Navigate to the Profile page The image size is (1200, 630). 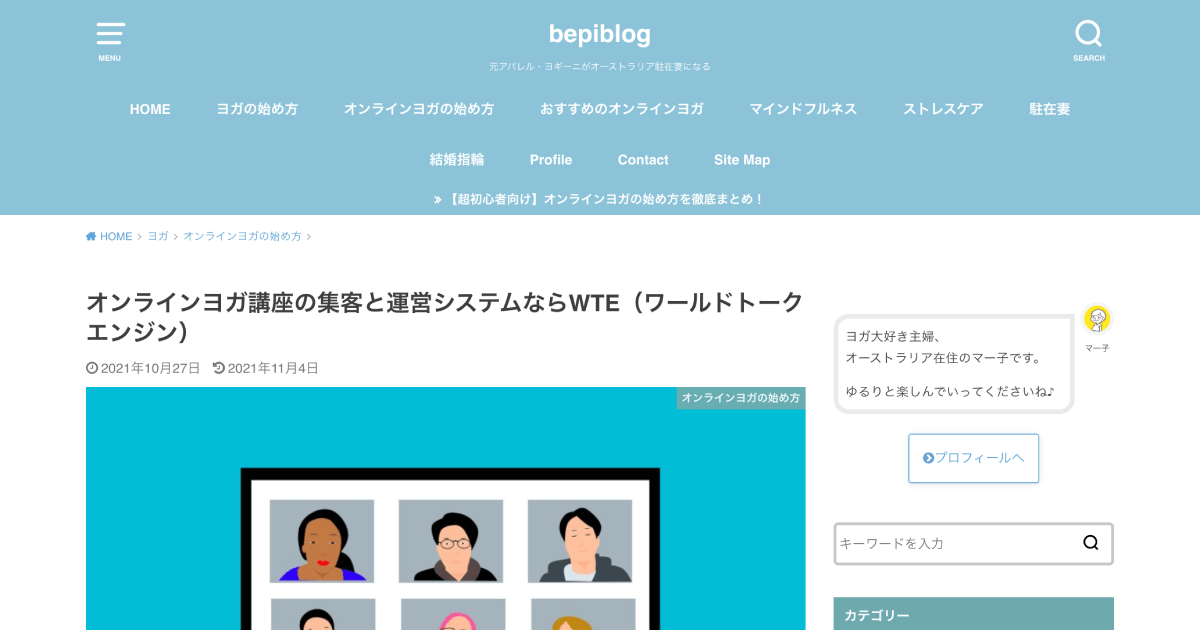(x=551, y=160)
